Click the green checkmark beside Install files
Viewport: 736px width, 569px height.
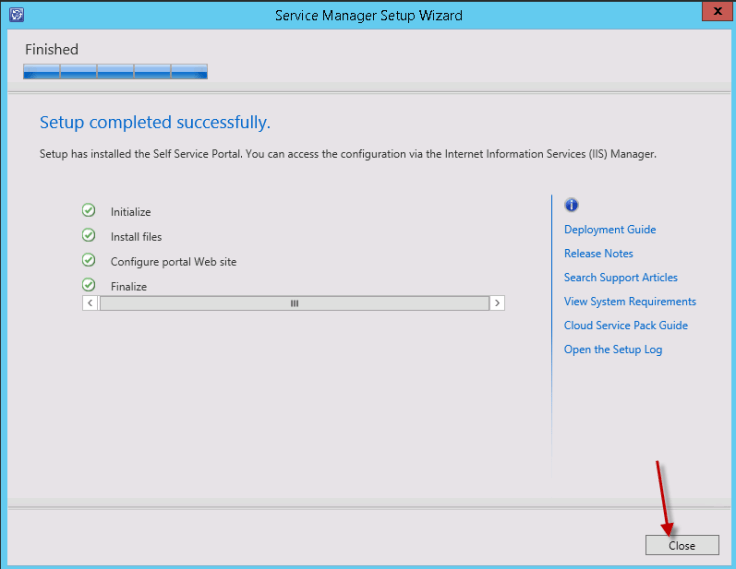tap(89, 236)
